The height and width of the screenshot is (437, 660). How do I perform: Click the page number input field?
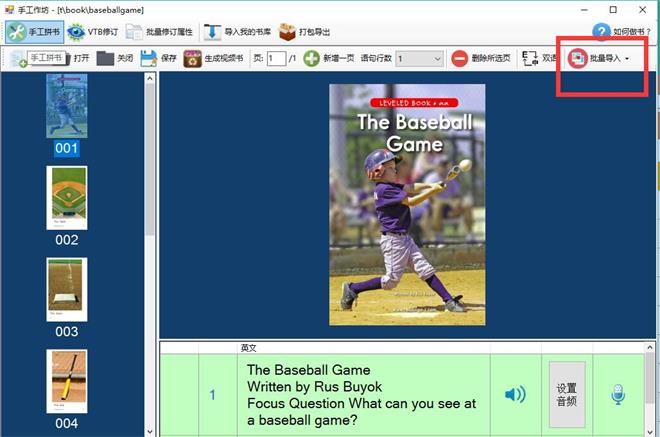(277, 59)
